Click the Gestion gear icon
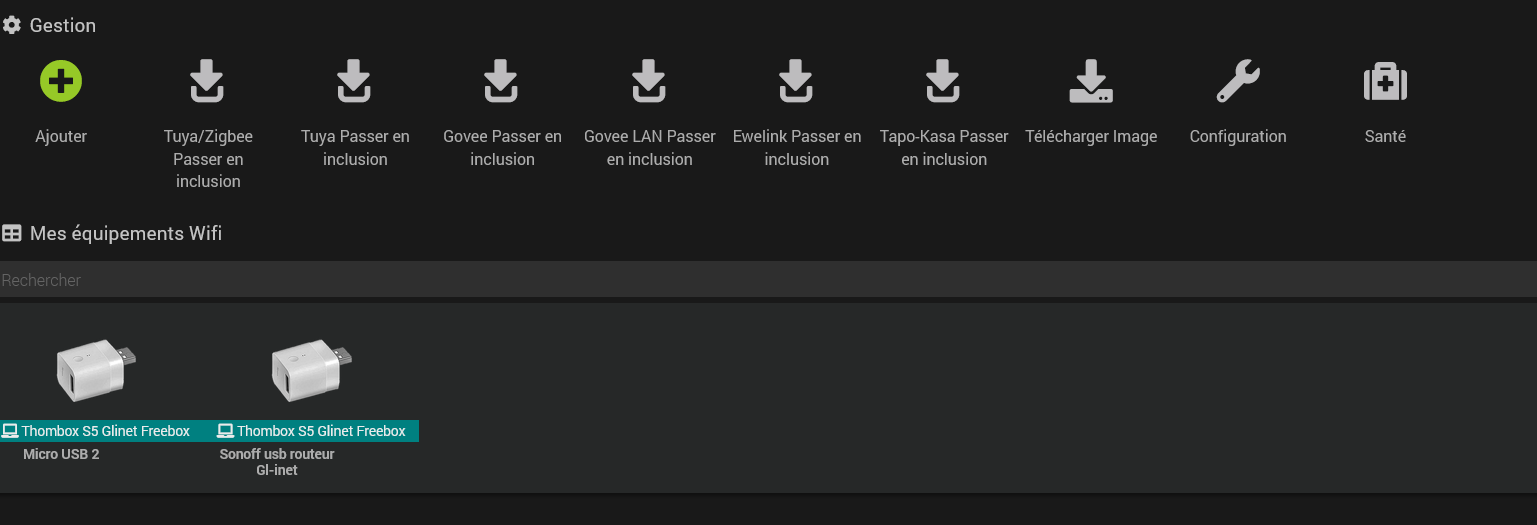Viewport: 1537px width, 525px height. 12,26
